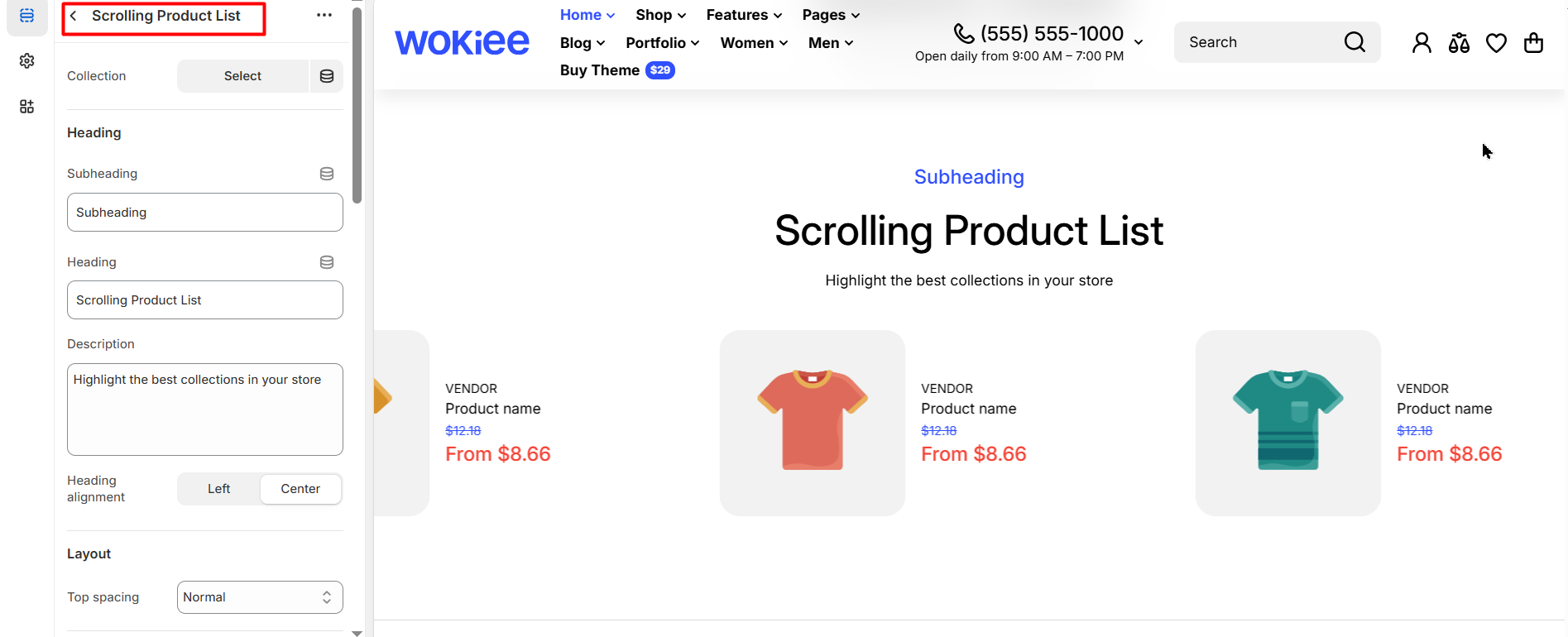Open the Features navigation menu
This screenshot has height=637, width=1568.
(x=743, y=15)
